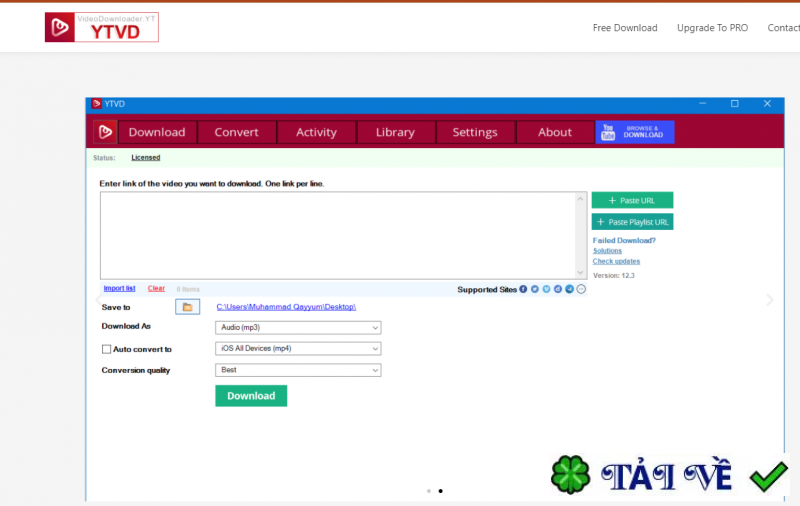The width and height of the screenshot is (800, 506).
Task: Open the Activity tab
Action: tap(316, 132)
